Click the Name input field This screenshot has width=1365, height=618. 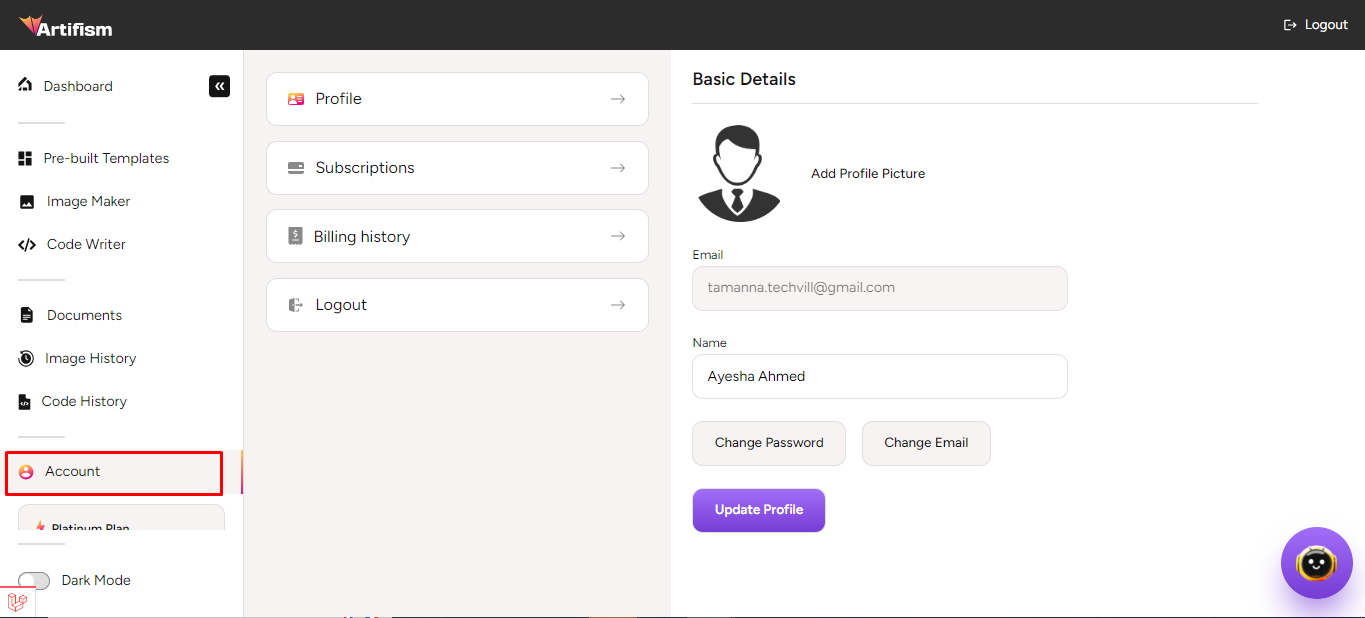point(879,377)
